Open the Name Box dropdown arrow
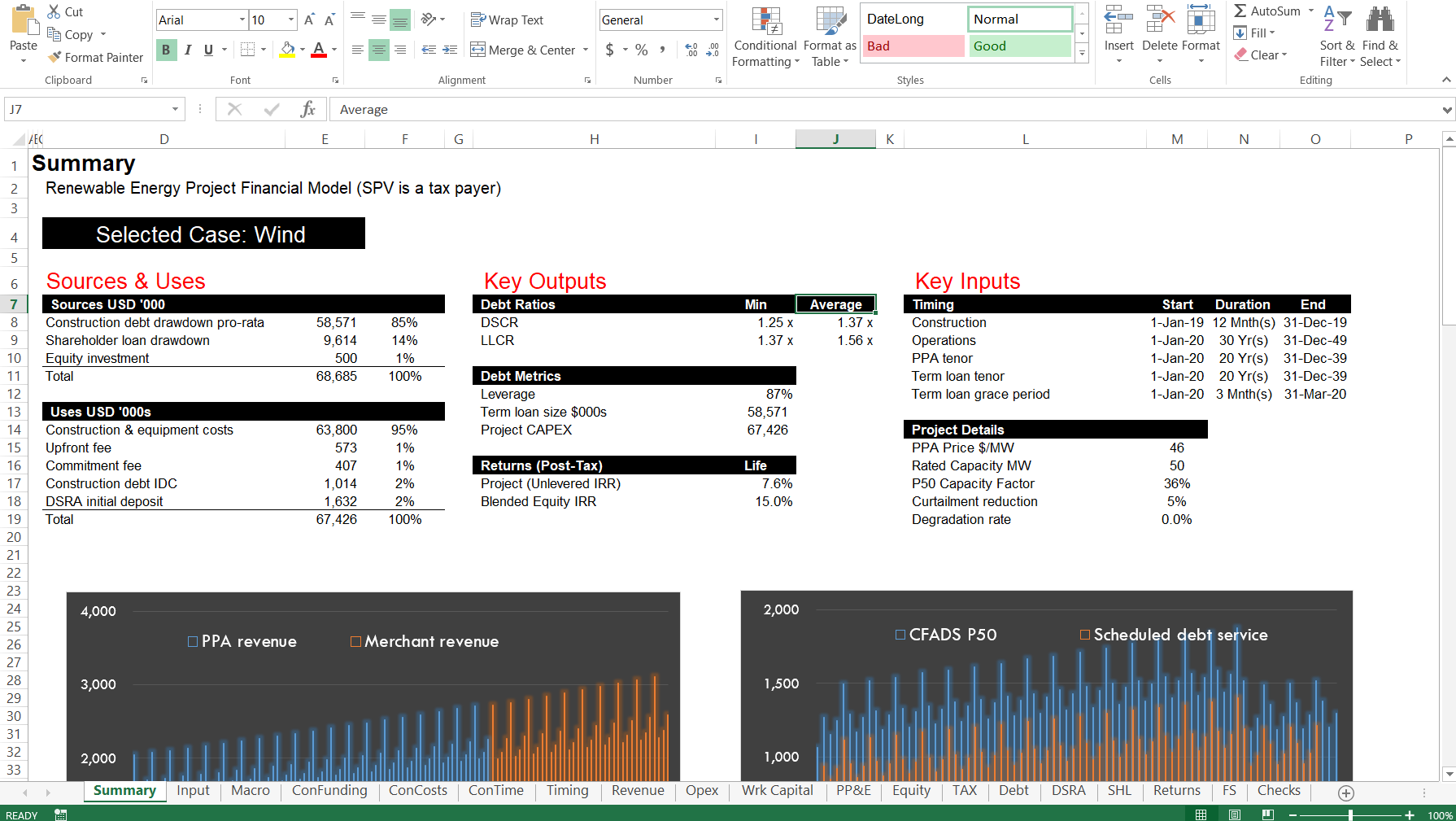The image size is (1456, 821). (175, 109)
